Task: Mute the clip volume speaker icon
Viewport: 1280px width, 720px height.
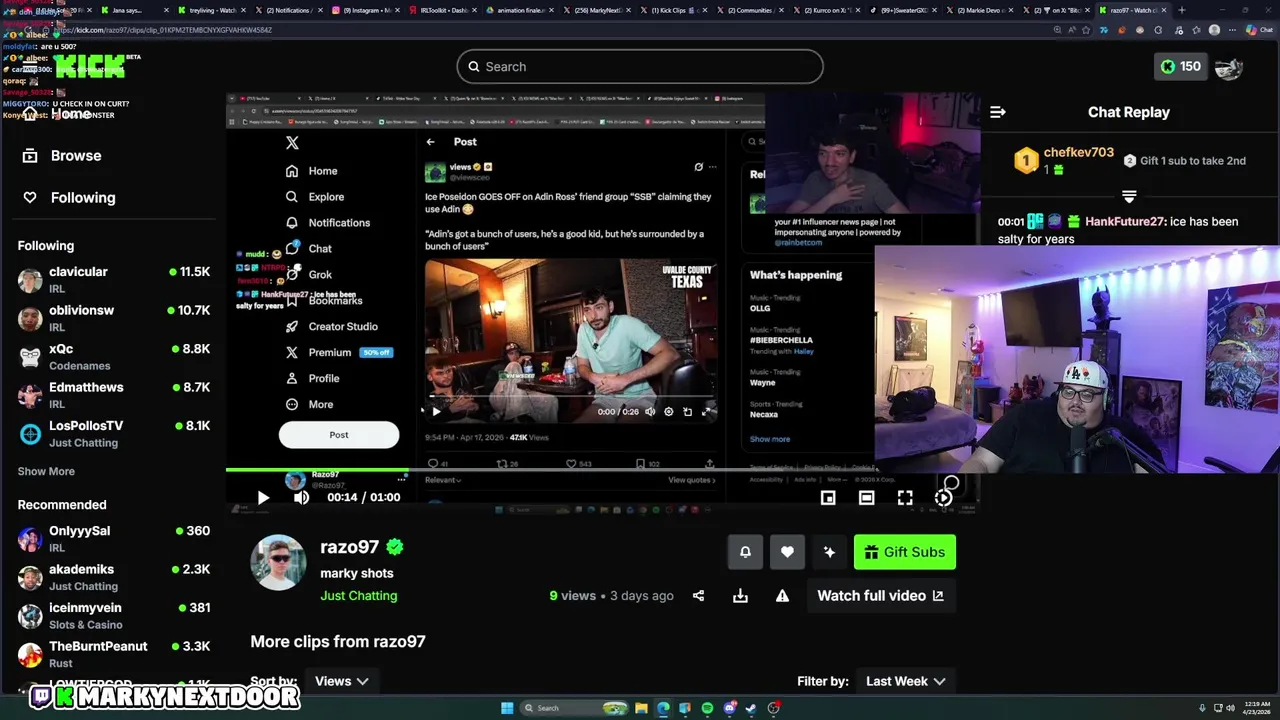Action: 301,497
